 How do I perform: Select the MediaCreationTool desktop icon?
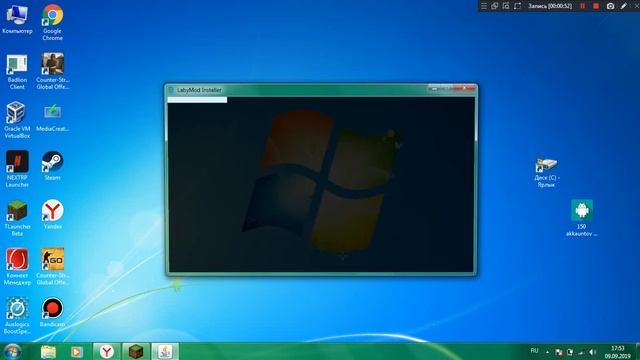52,118
